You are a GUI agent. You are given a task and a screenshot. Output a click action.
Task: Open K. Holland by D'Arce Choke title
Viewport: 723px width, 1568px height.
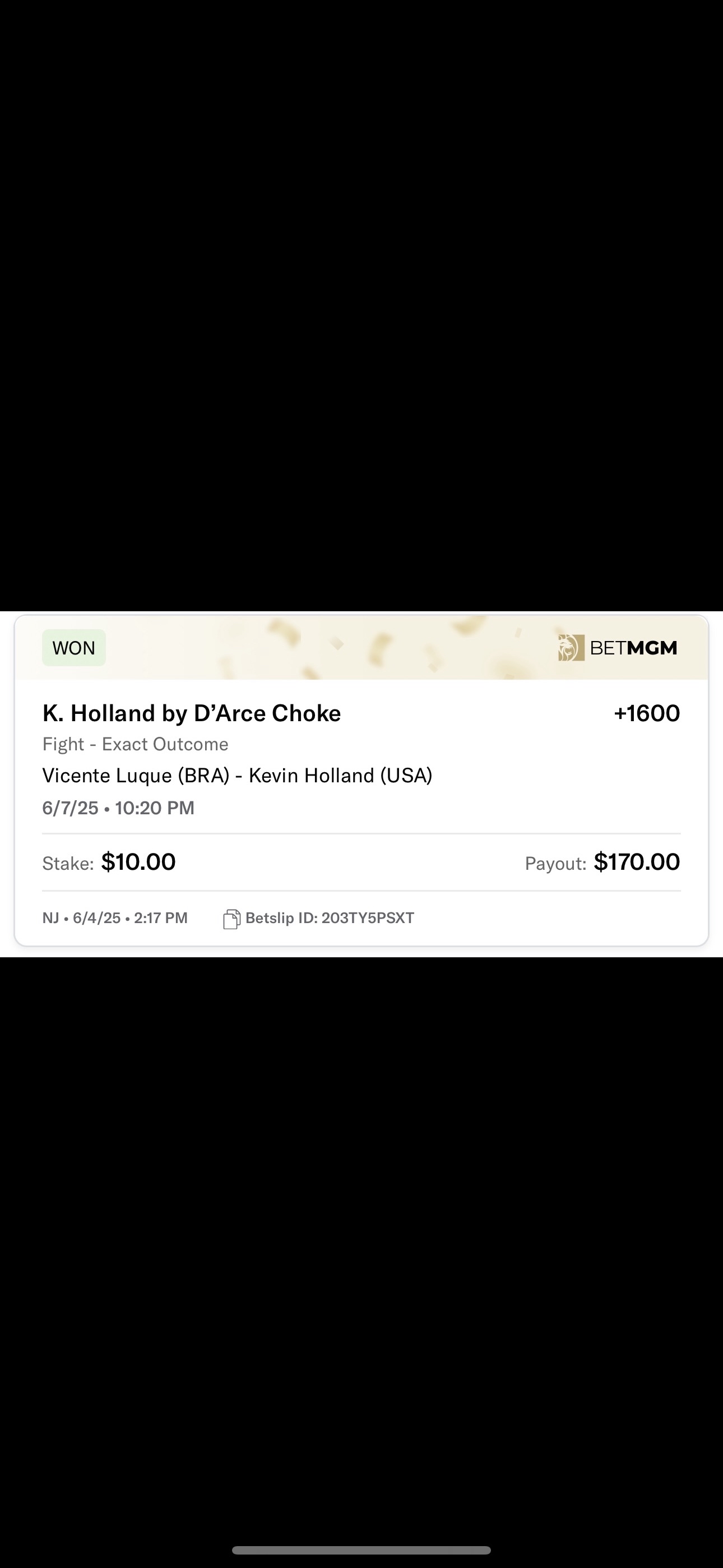click(192, 713)
